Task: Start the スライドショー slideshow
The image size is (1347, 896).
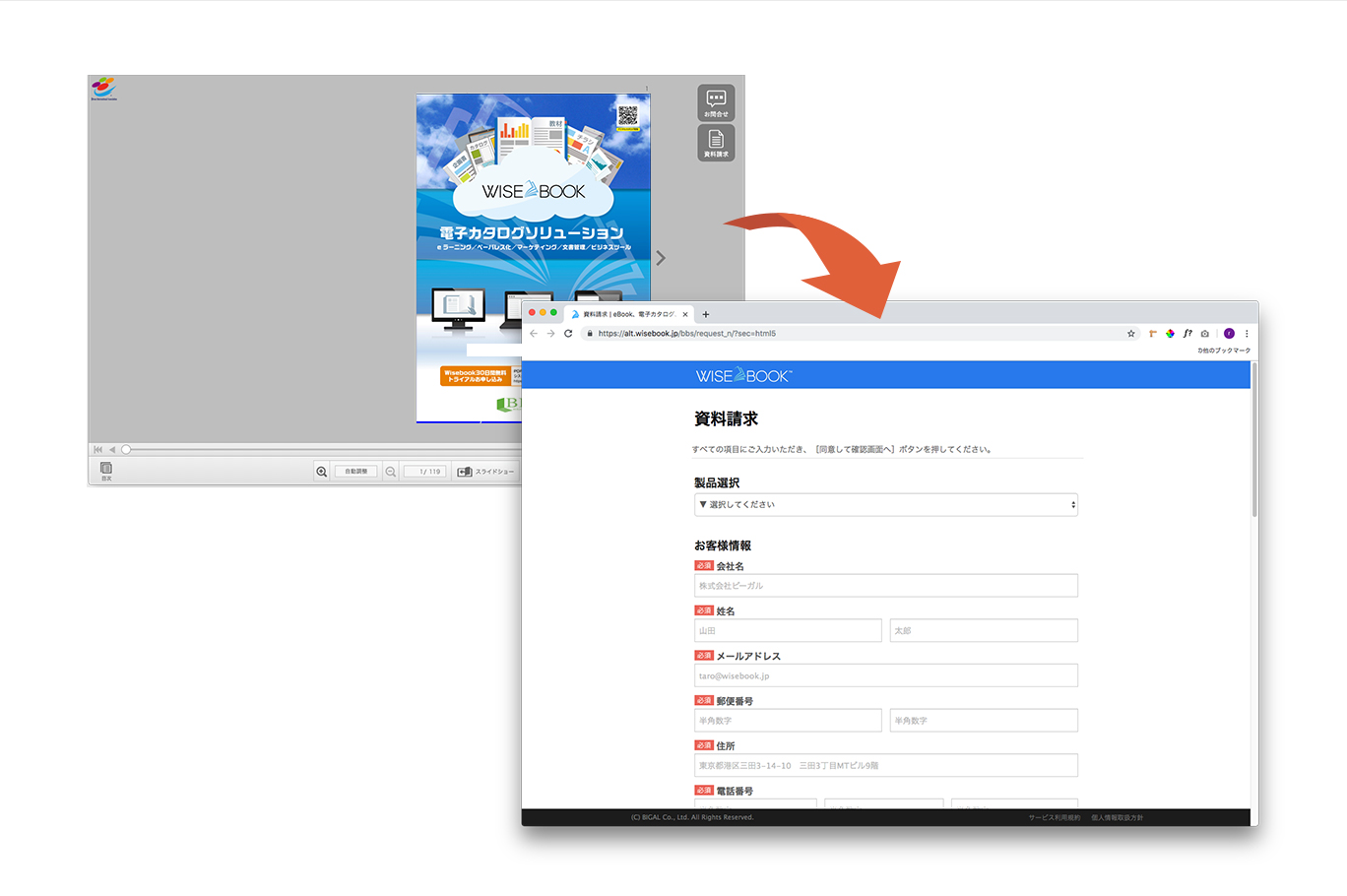Action: [486, 472]
